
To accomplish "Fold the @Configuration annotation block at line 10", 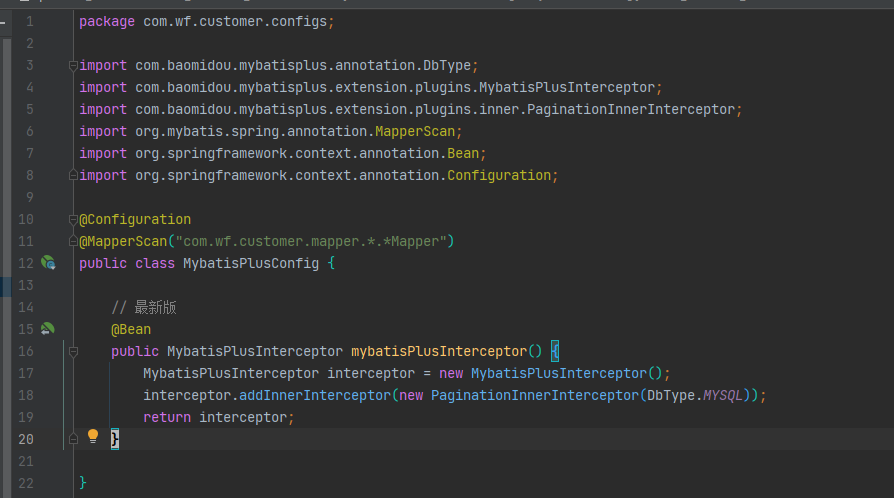I will point(72,219).
